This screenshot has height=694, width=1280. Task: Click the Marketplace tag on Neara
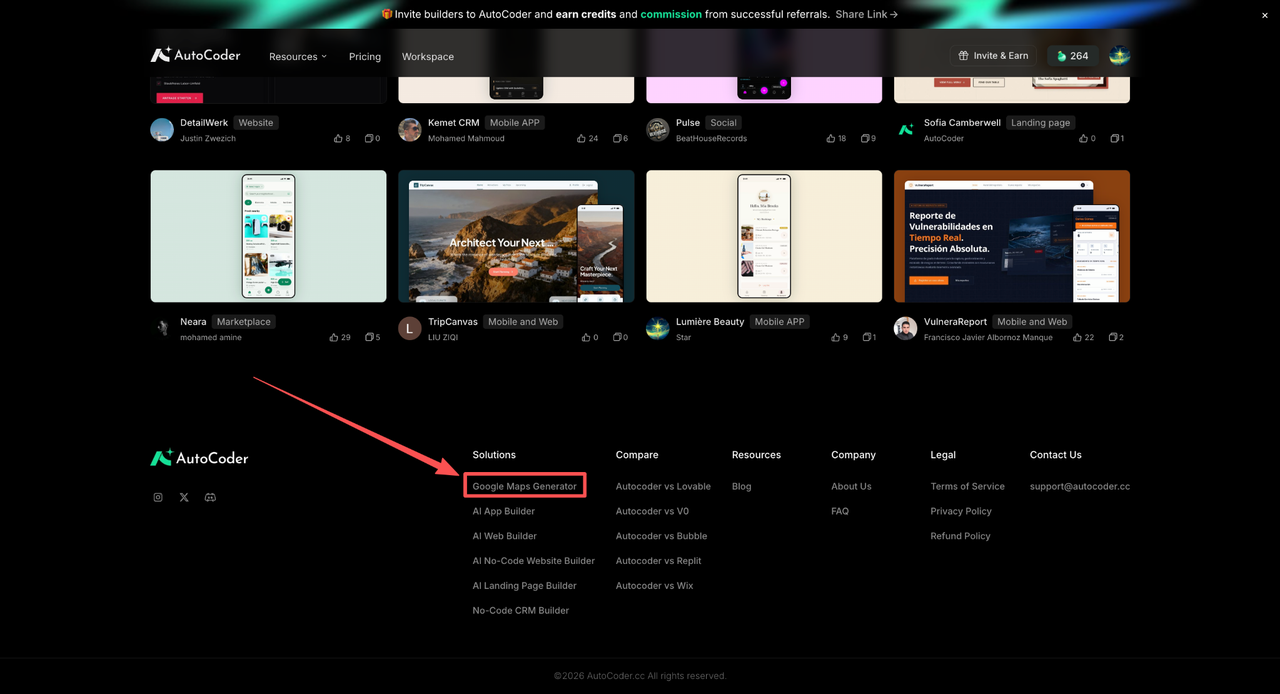coord(244,322)
